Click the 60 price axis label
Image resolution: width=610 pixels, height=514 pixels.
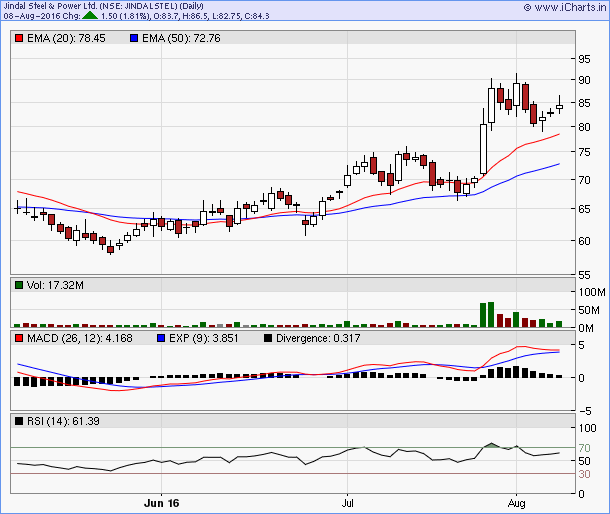pos(584,241)
